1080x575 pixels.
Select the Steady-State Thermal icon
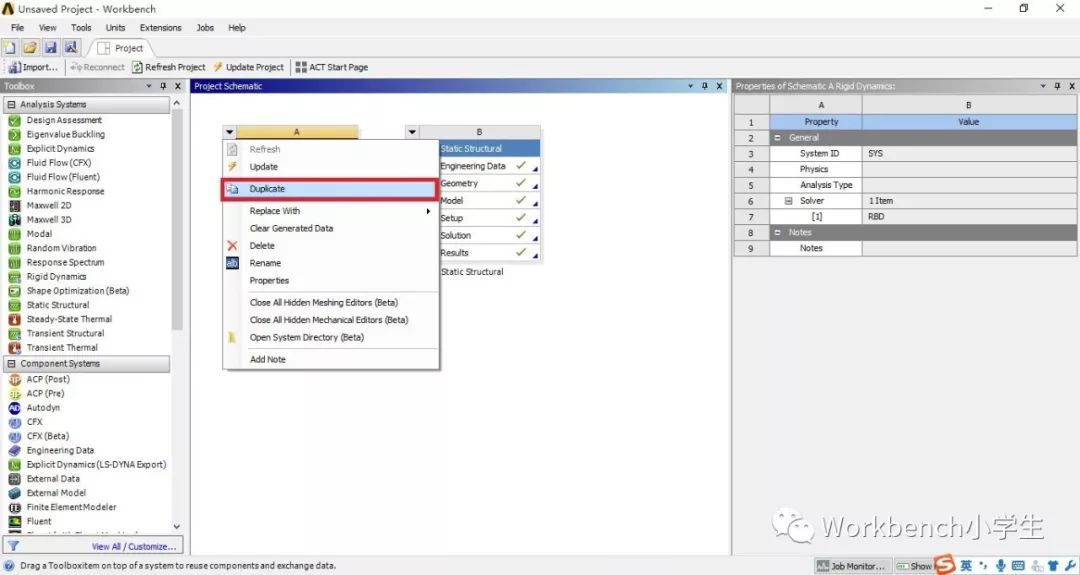pos(14,320)
